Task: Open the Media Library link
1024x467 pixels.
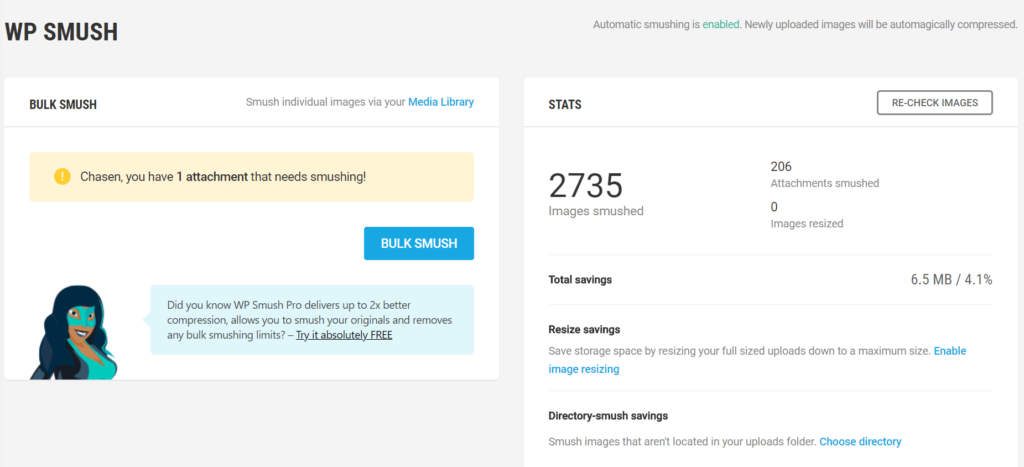Action: click(441, 102)
